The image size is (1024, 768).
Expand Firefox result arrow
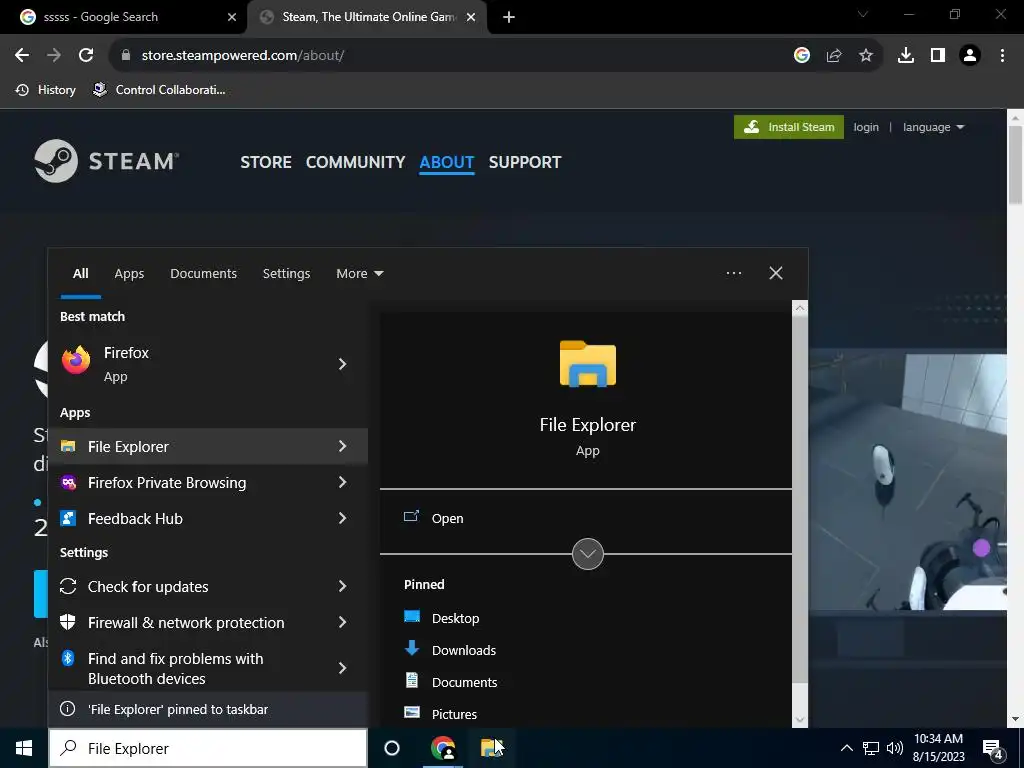pyautogui.click(x=342, y=364)
